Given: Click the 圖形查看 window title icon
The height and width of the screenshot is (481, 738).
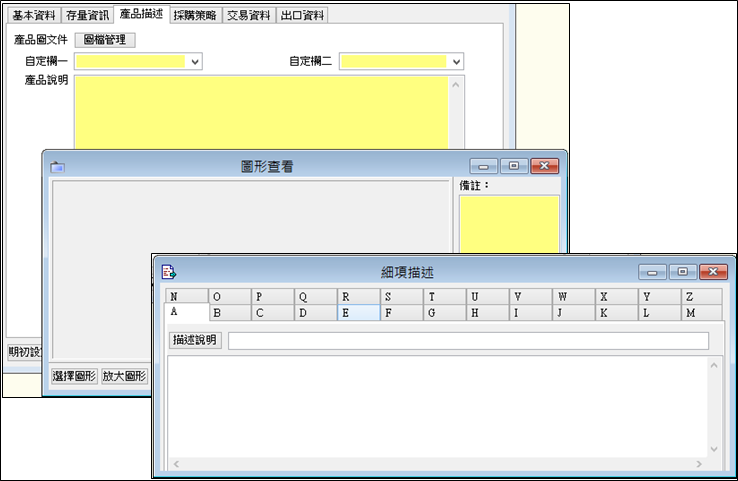Looking at the screenshot, I should point(57,167).
